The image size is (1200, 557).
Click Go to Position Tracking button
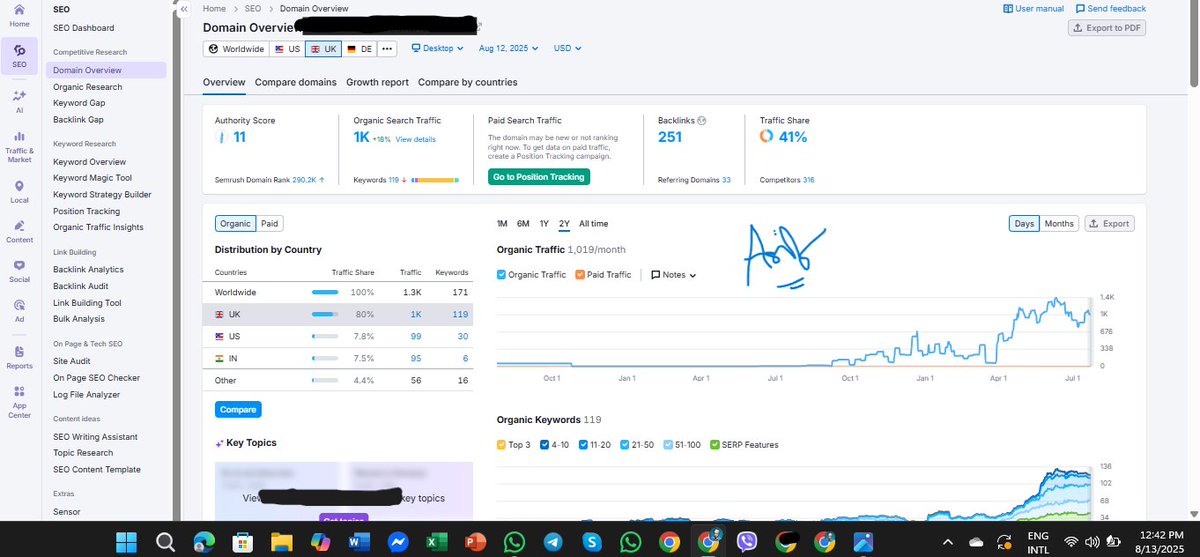tap(538, 177)
